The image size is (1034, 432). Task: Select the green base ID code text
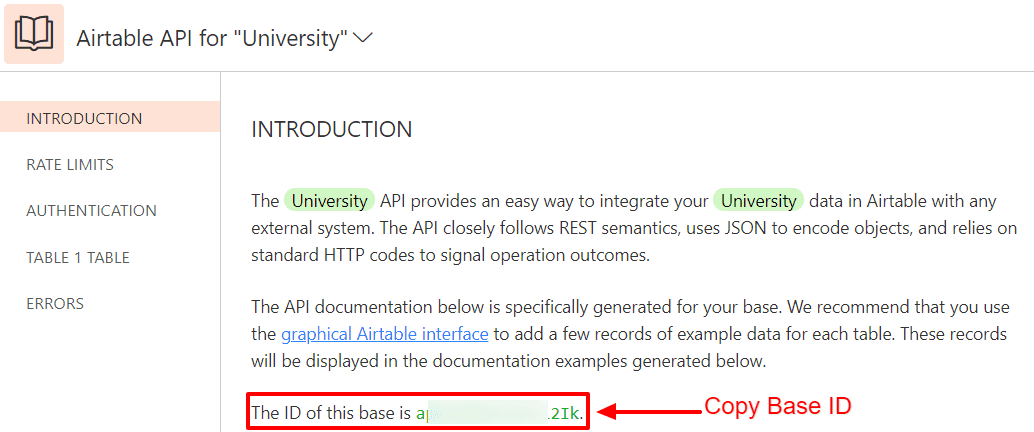[x=500, y=414]
